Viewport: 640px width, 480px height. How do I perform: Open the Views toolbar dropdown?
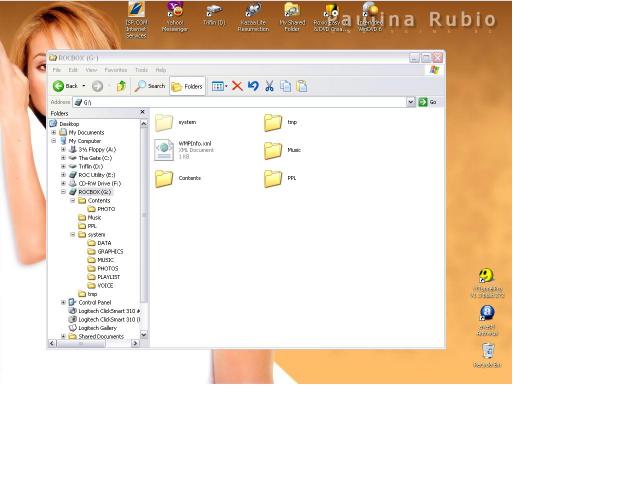(220, 86)
